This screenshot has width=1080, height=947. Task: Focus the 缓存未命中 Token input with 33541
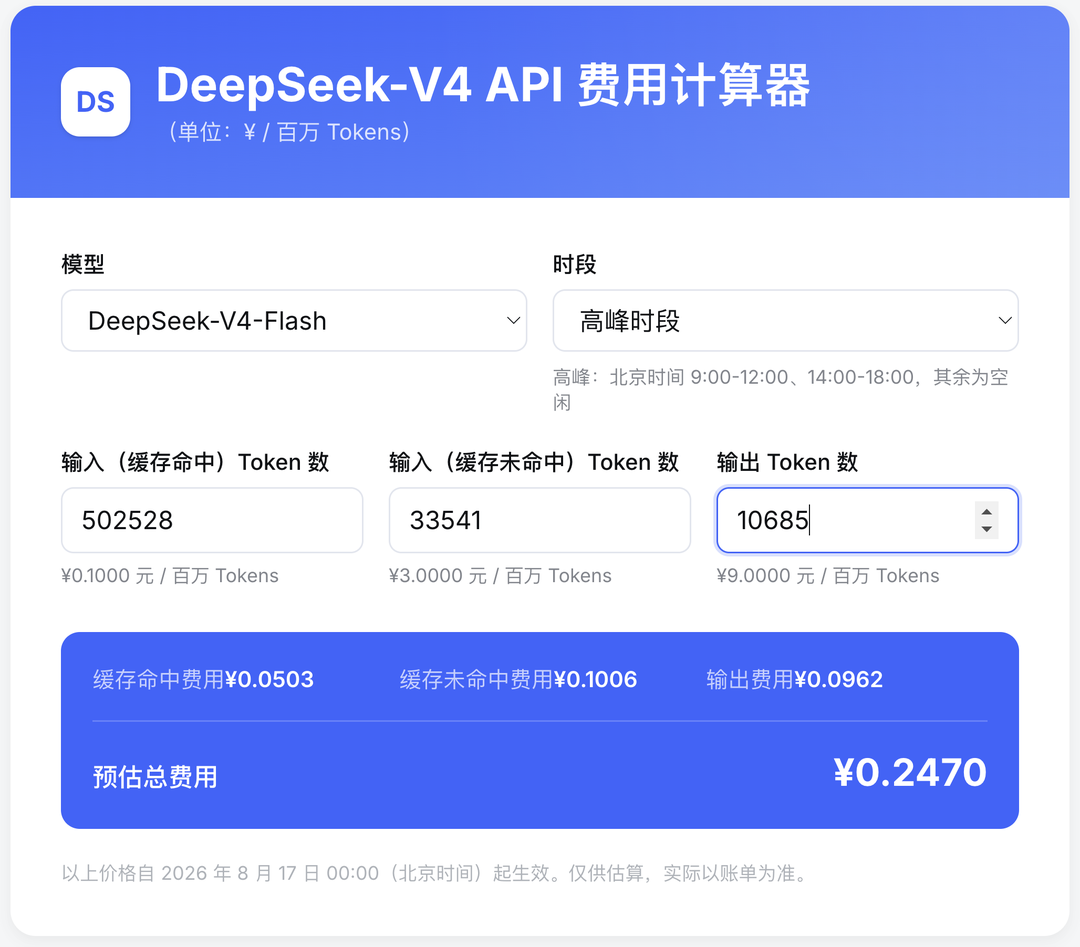pyautogui.click(x=539, y=520)
